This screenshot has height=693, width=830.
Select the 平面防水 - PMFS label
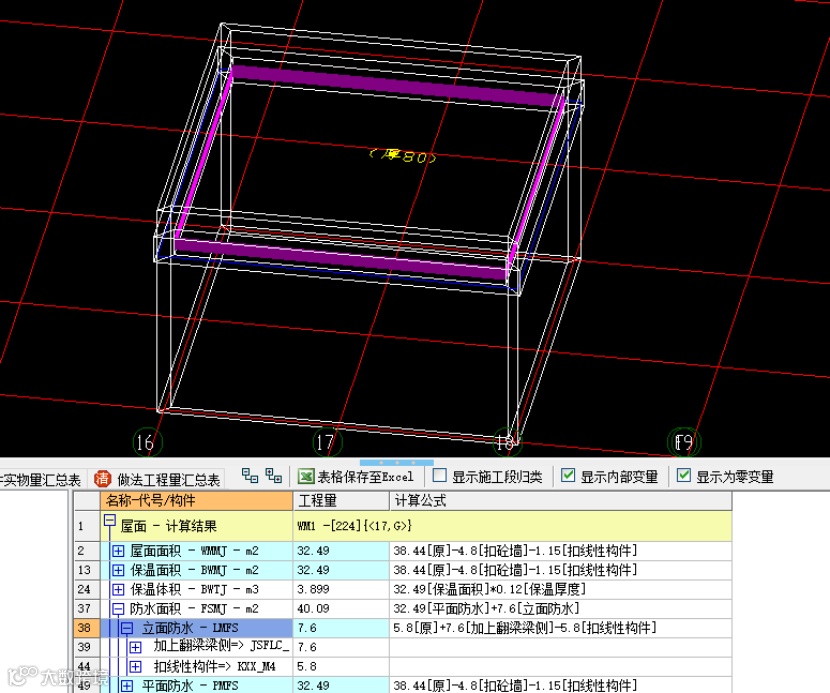tap(190, 686)
